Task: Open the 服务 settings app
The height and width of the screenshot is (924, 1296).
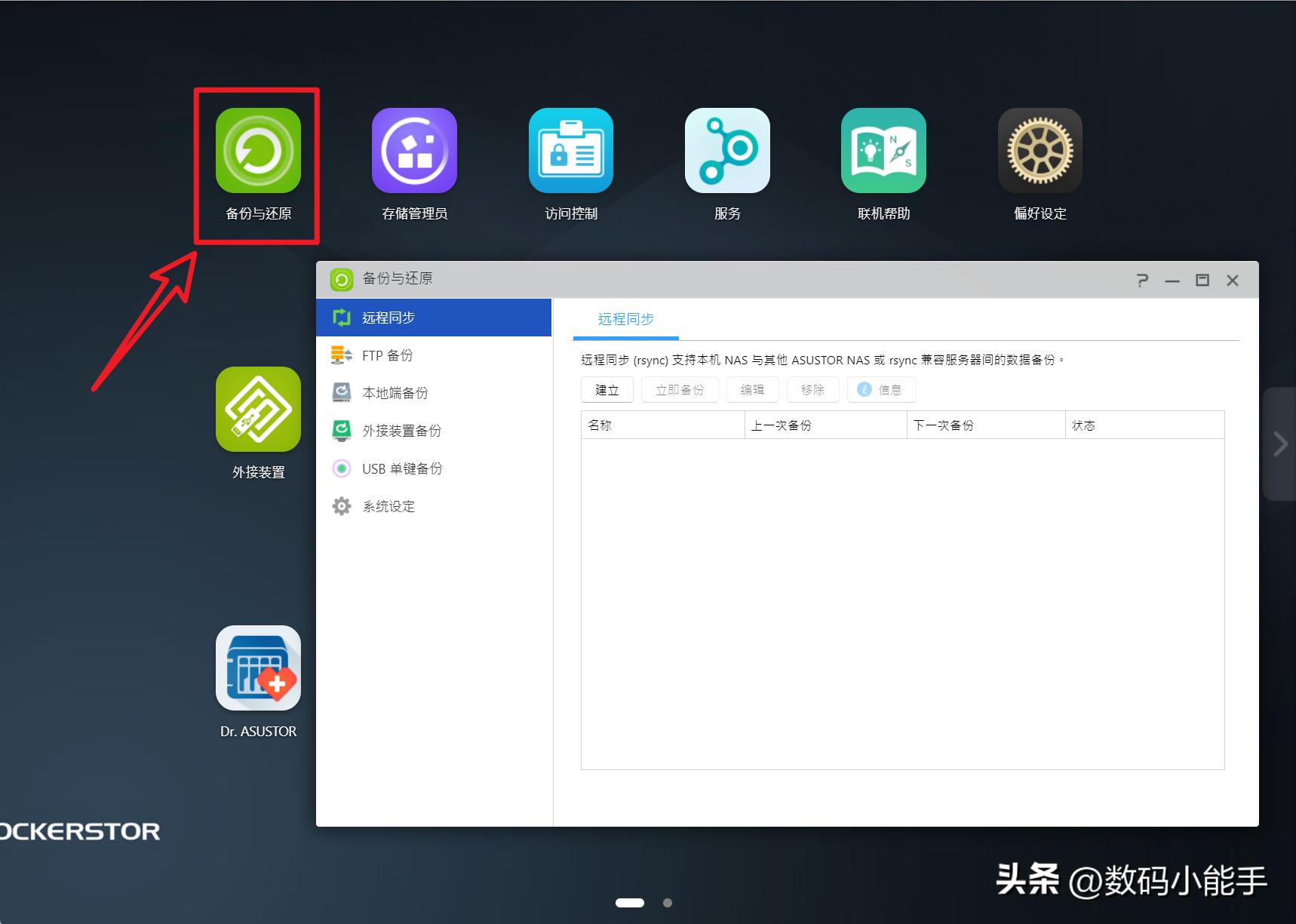Action: pyautogui.click(x=726, y=149)
